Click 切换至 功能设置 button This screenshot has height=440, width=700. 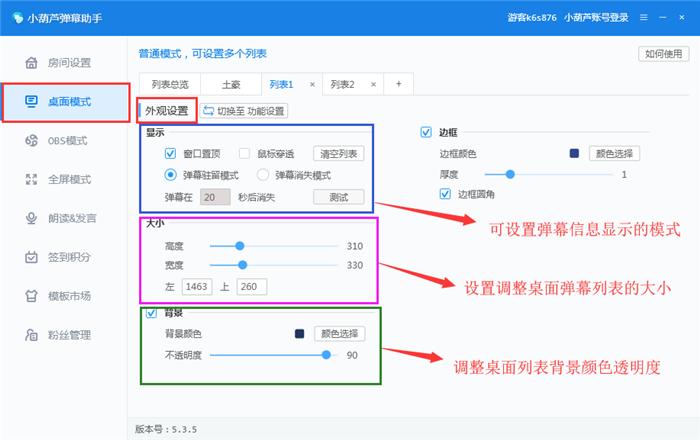(x=244, y=110)
